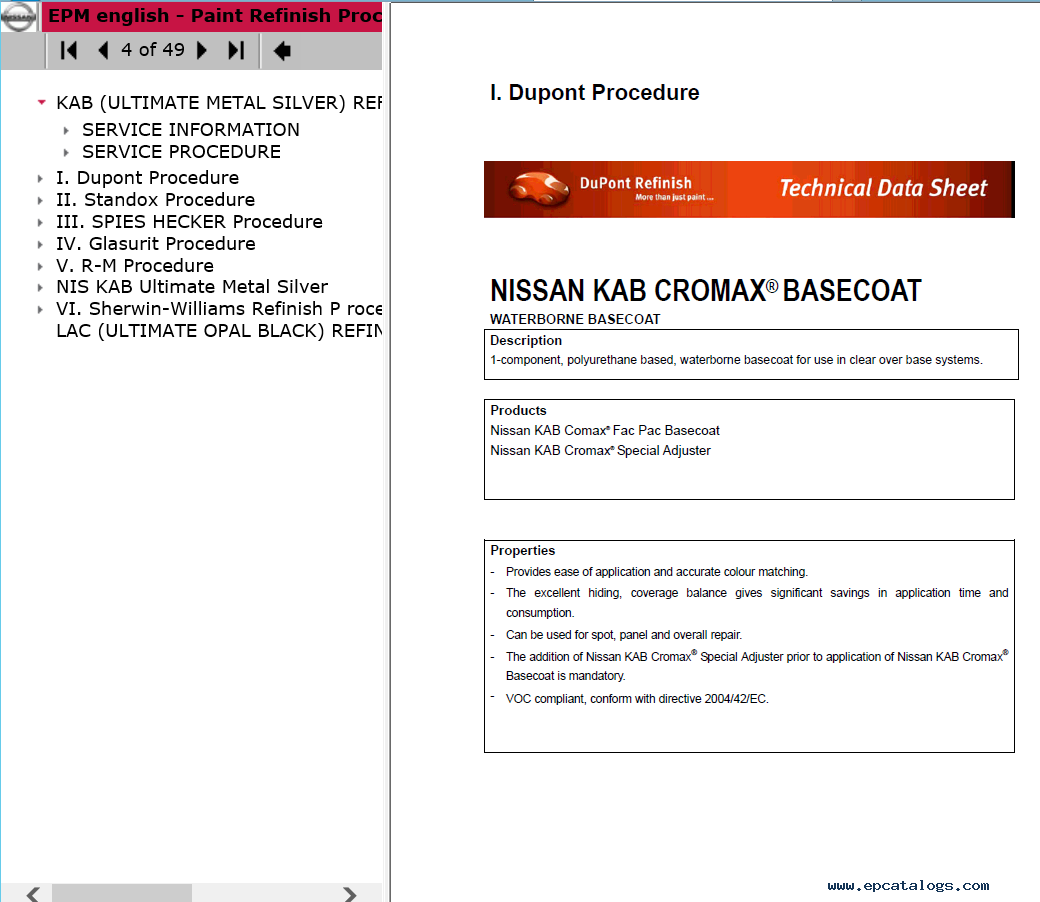Click the NISSAN KAB CROMAX BASECOAT title
The height and width of the screenshot is (902, 1040).
[706, 290]
